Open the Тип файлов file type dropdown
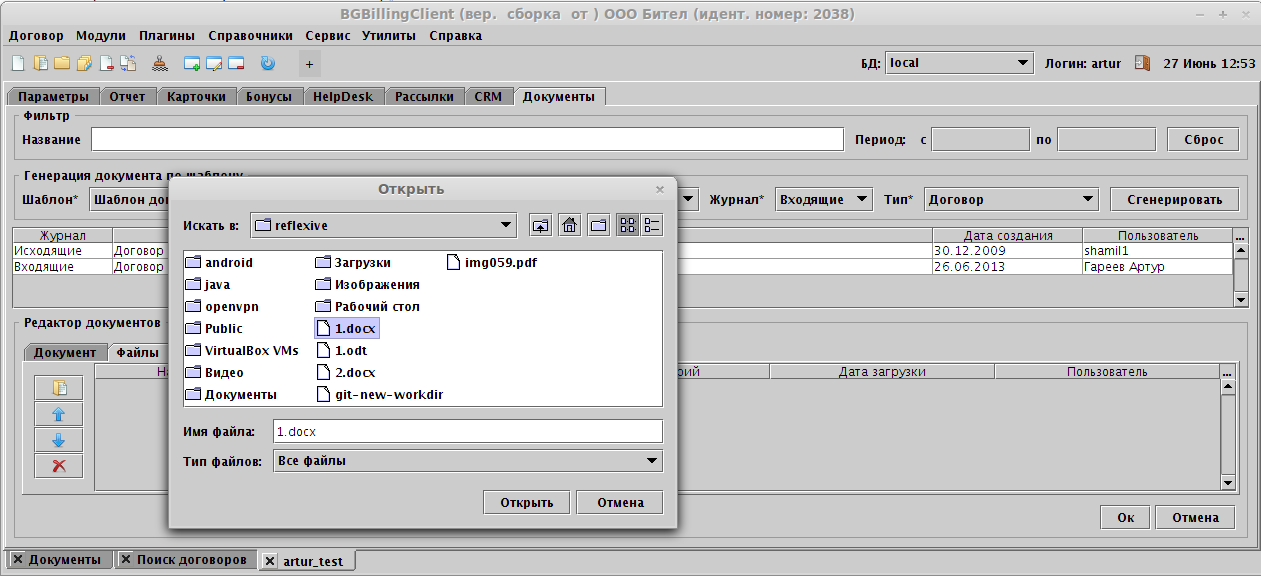This screenshot has width=1261, height=576. click(x=650, y=461)
